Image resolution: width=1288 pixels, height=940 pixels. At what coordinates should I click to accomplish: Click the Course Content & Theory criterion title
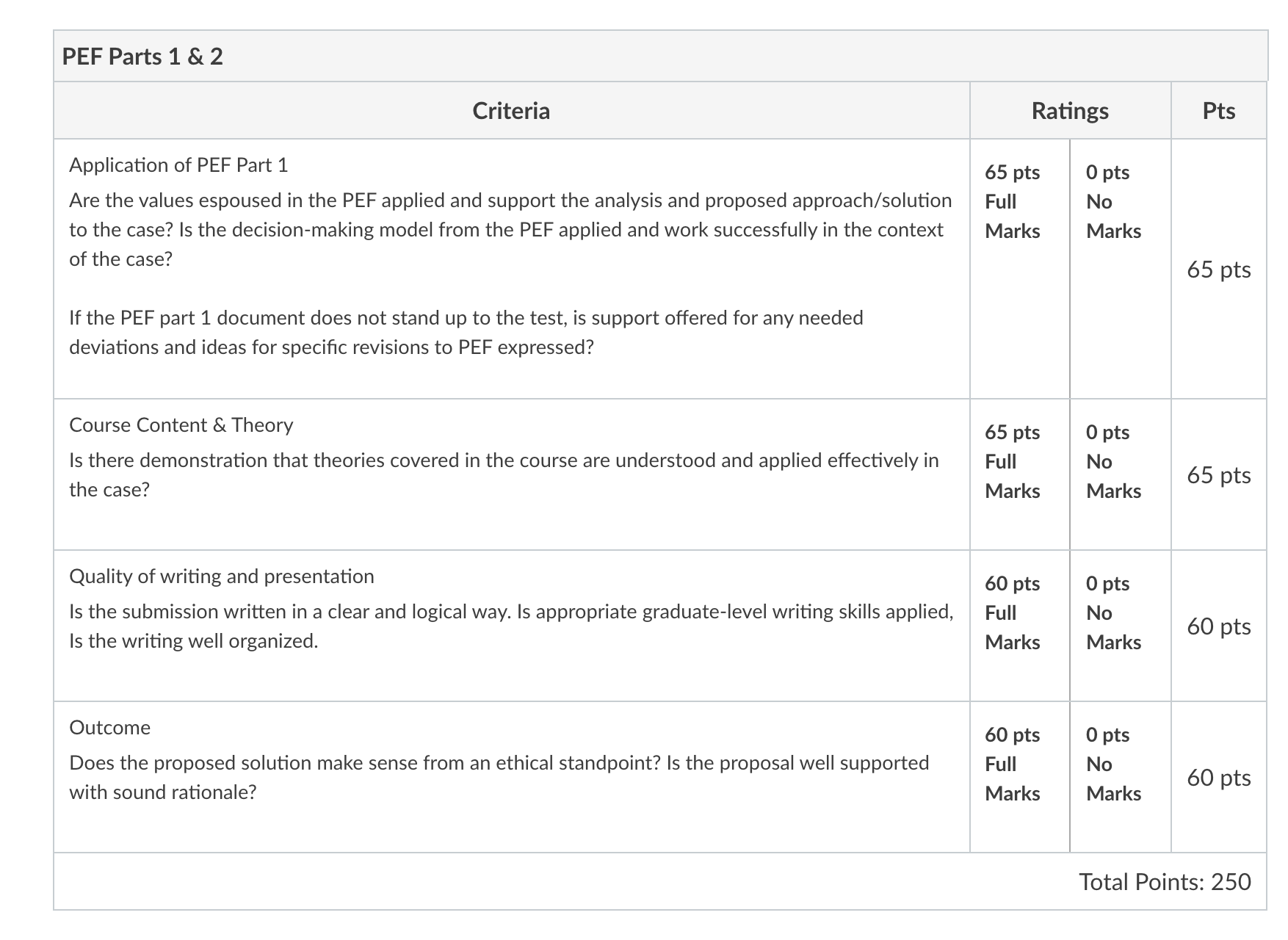point(181,425)
